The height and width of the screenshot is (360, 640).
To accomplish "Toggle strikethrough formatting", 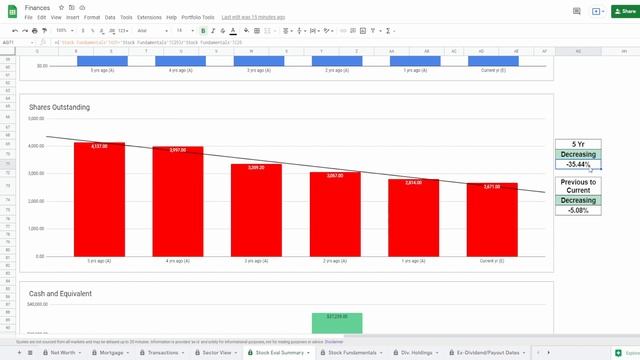I will click(x=223, y=31).
